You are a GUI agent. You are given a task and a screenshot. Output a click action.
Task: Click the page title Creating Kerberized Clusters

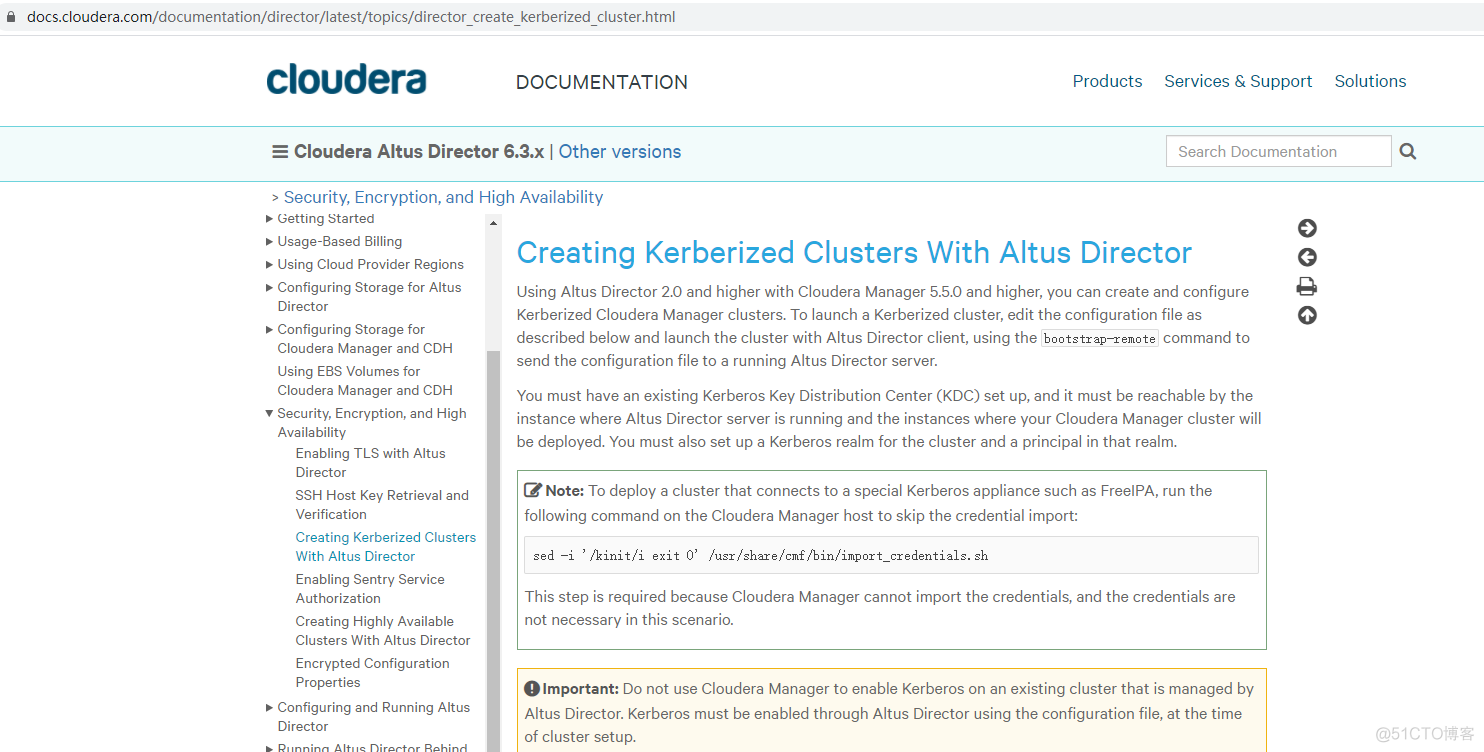[x=854, y=252]
